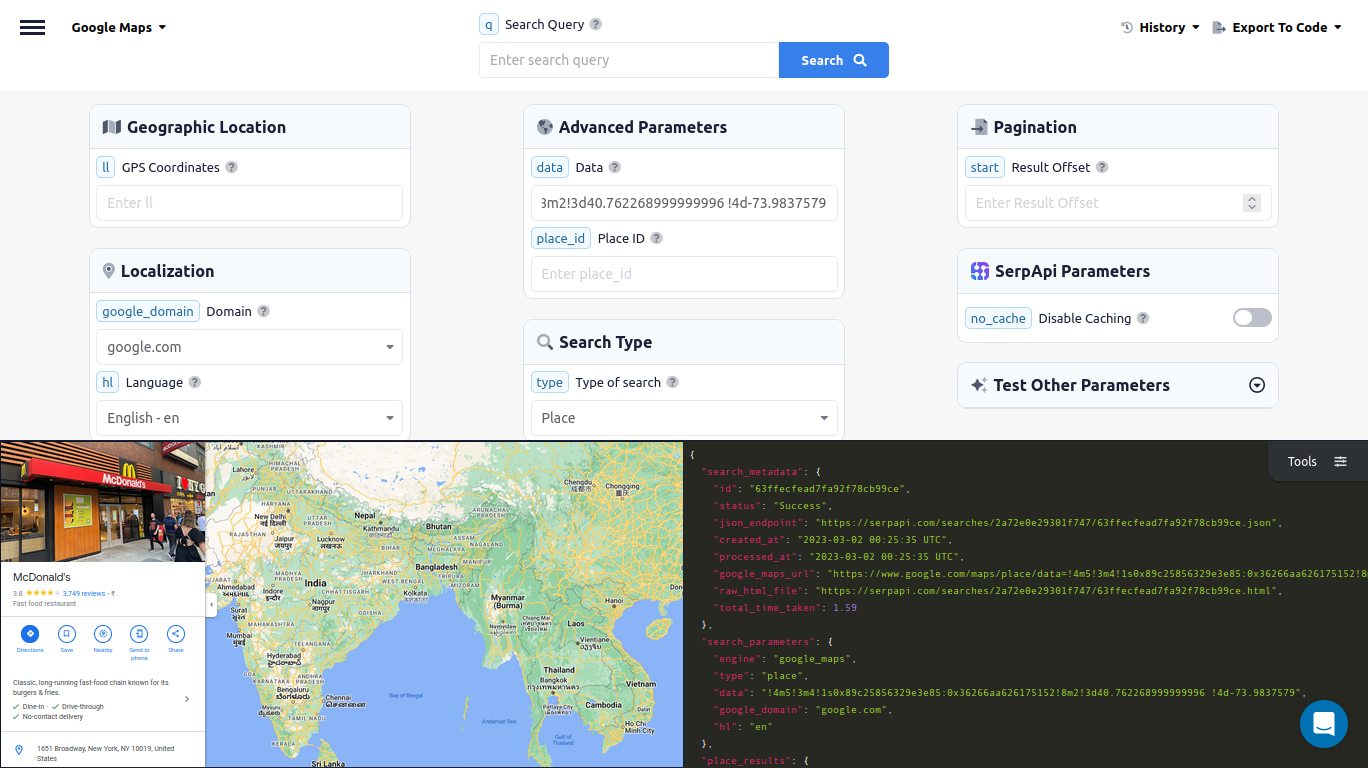Click the json_endpoint URL in results
This screenshot has height=768, width=1368.
pyautogui.click(x=1048, y=523)
